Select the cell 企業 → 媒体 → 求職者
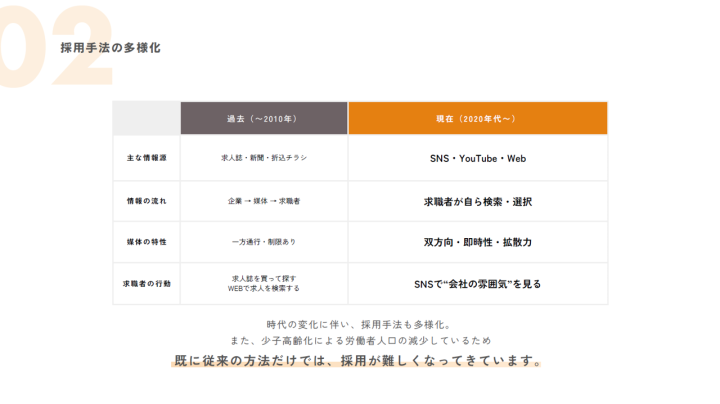Image resolution: width=720 pixels, height=404 pixels. 264,201
